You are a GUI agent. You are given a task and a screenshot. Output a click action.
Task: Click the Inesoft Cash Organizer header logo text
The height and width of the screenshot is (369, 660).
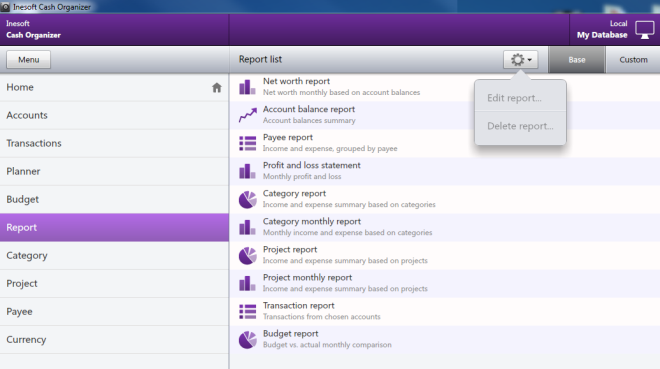(x=33, y=29)
